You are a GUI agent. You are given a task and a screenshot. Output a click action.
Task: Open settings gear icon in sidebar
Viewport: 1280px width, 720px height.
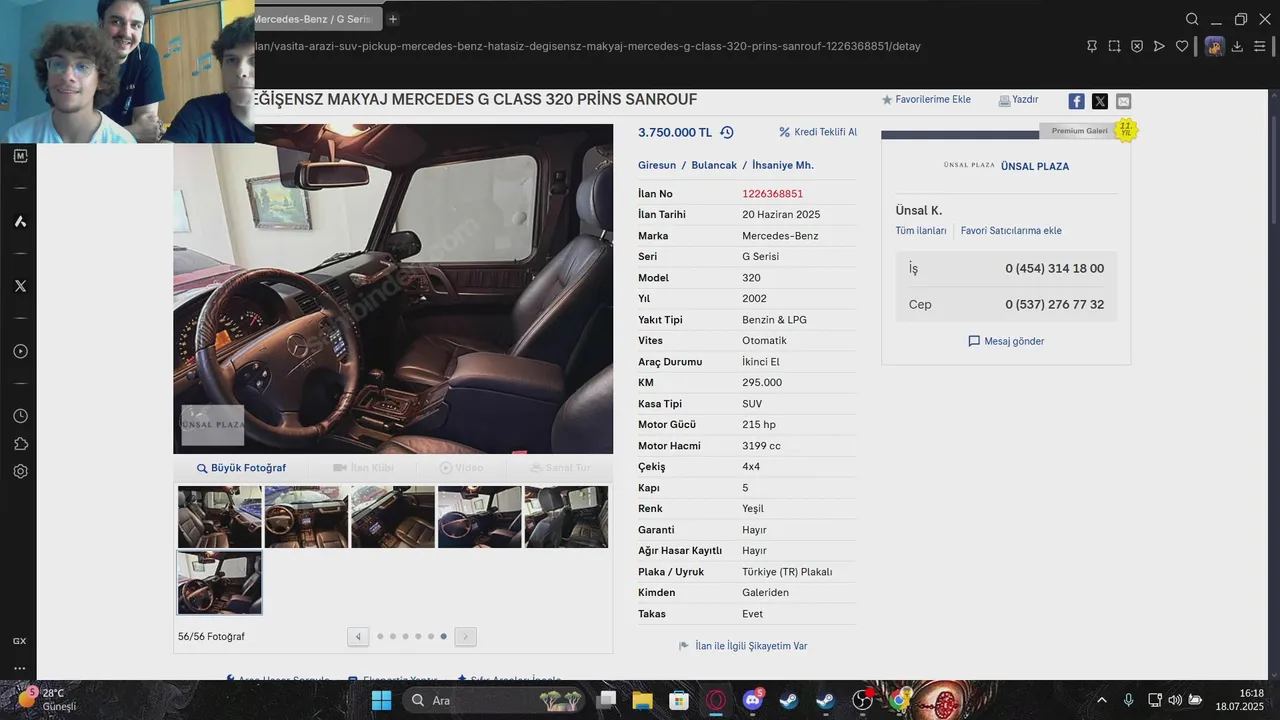click(20, 471)
